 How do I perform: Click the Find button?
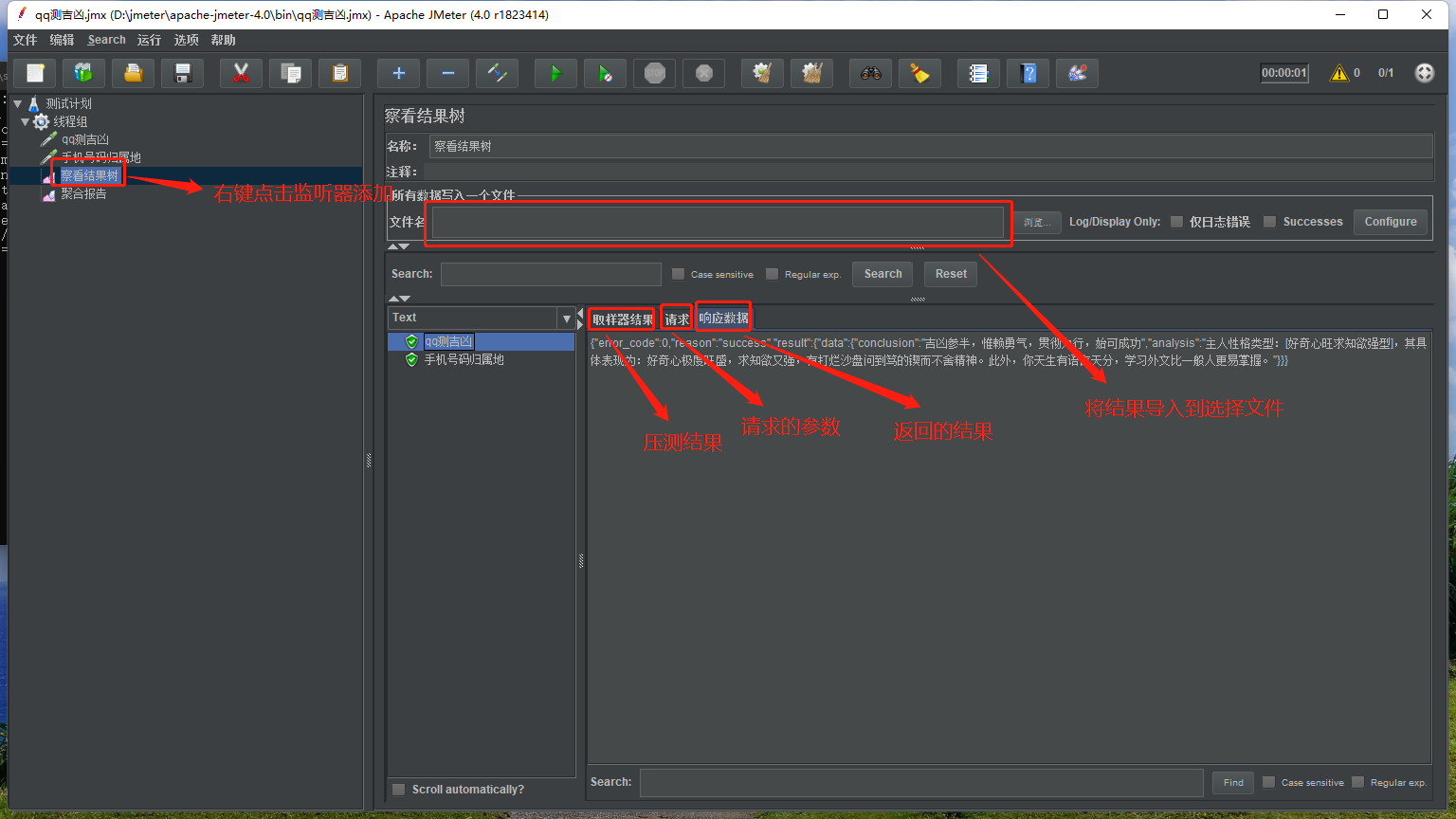[x=1233, y=782]
